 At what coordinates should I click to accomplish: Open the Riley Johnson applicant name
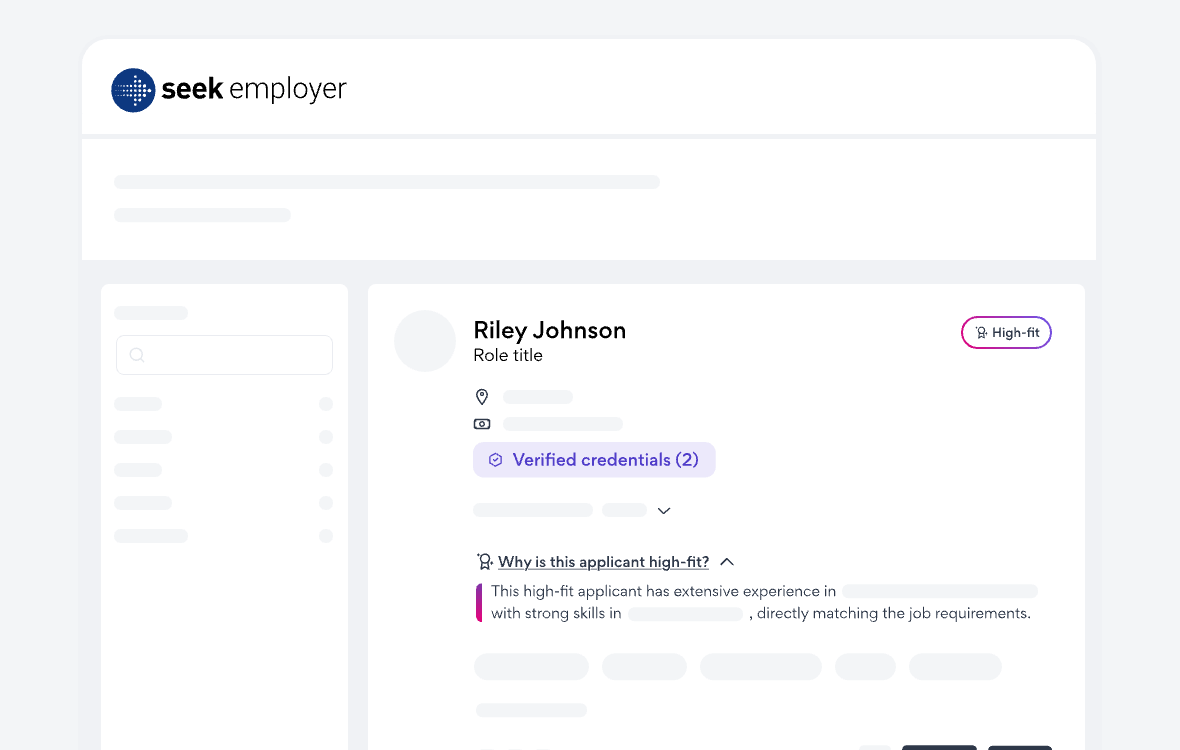549,330
